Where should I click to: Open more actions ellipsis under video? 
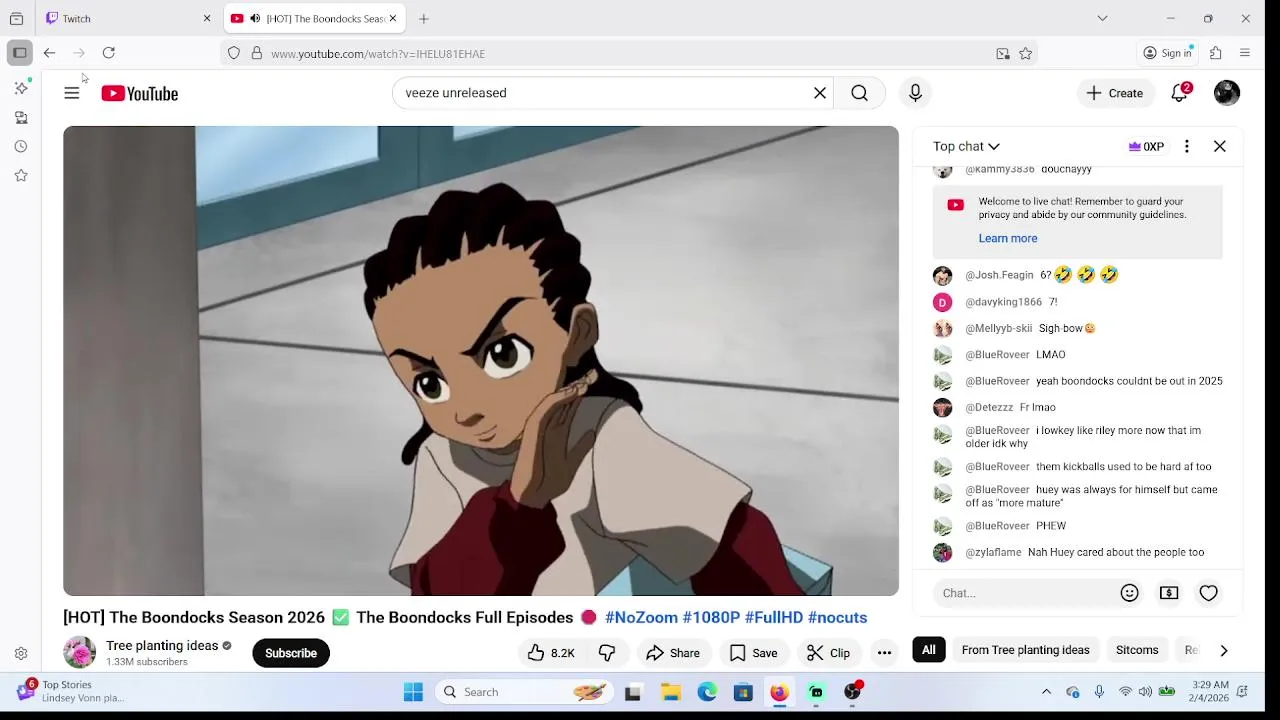pyautogui.click(x=884, y=653)
